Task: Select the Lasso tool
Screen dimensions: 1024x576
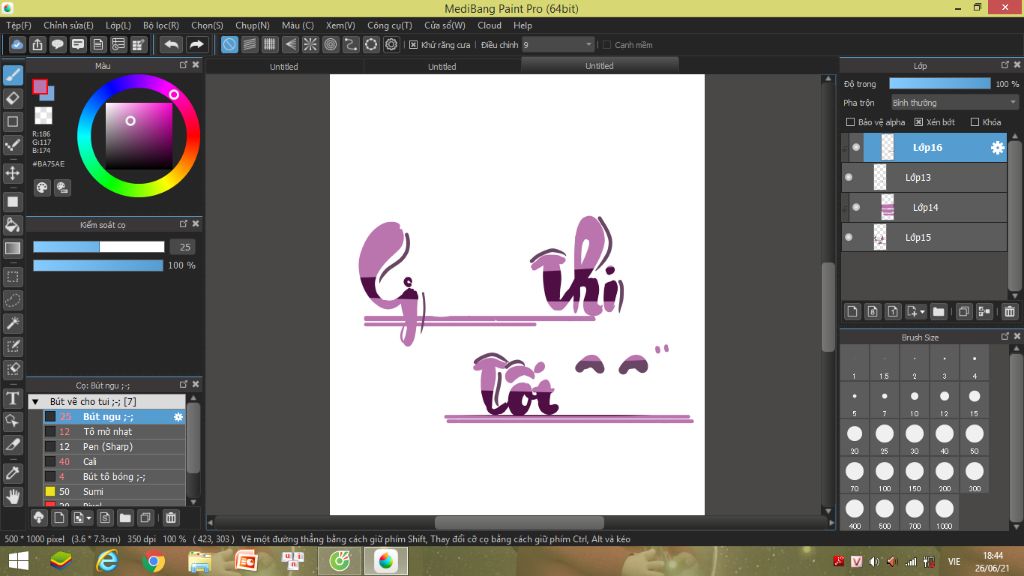Action: [12, 300]
